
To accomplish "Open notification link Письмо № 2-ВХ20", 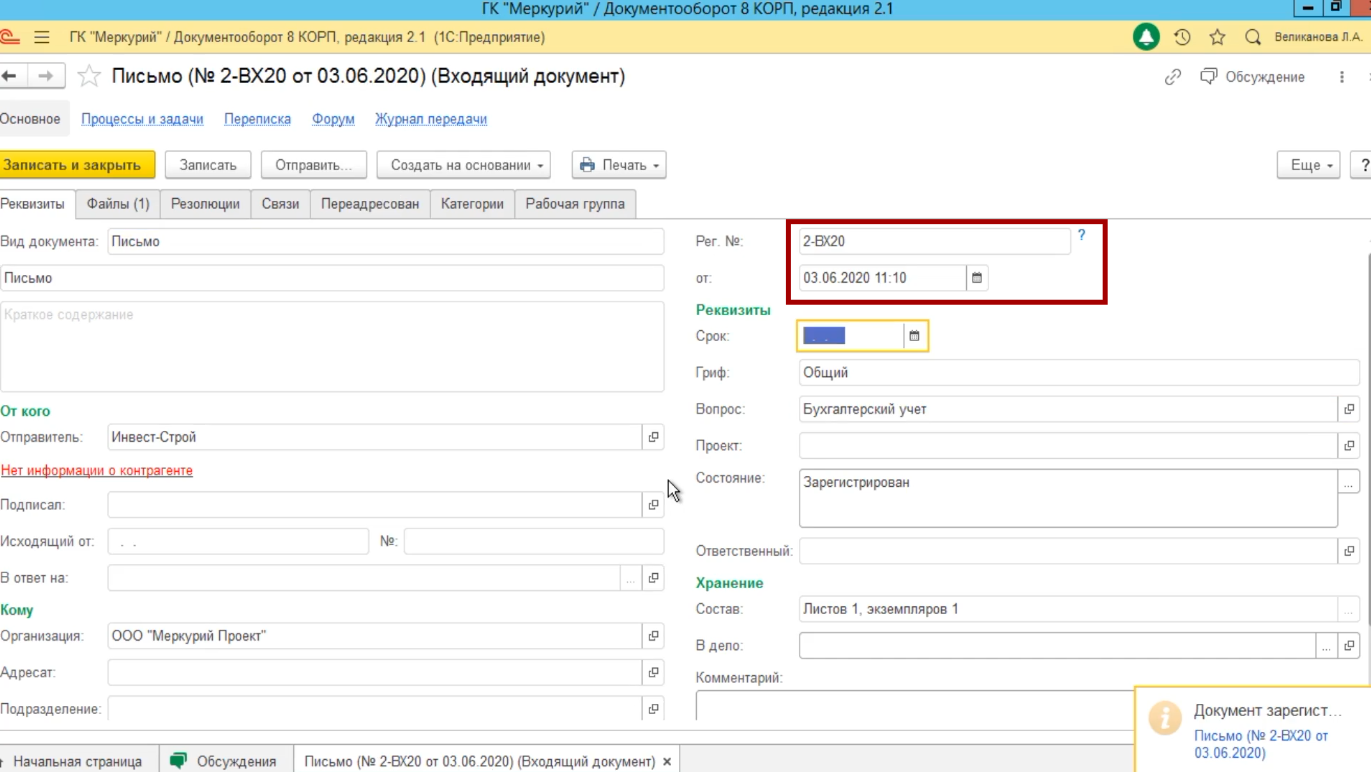I will click(1261, 744).
